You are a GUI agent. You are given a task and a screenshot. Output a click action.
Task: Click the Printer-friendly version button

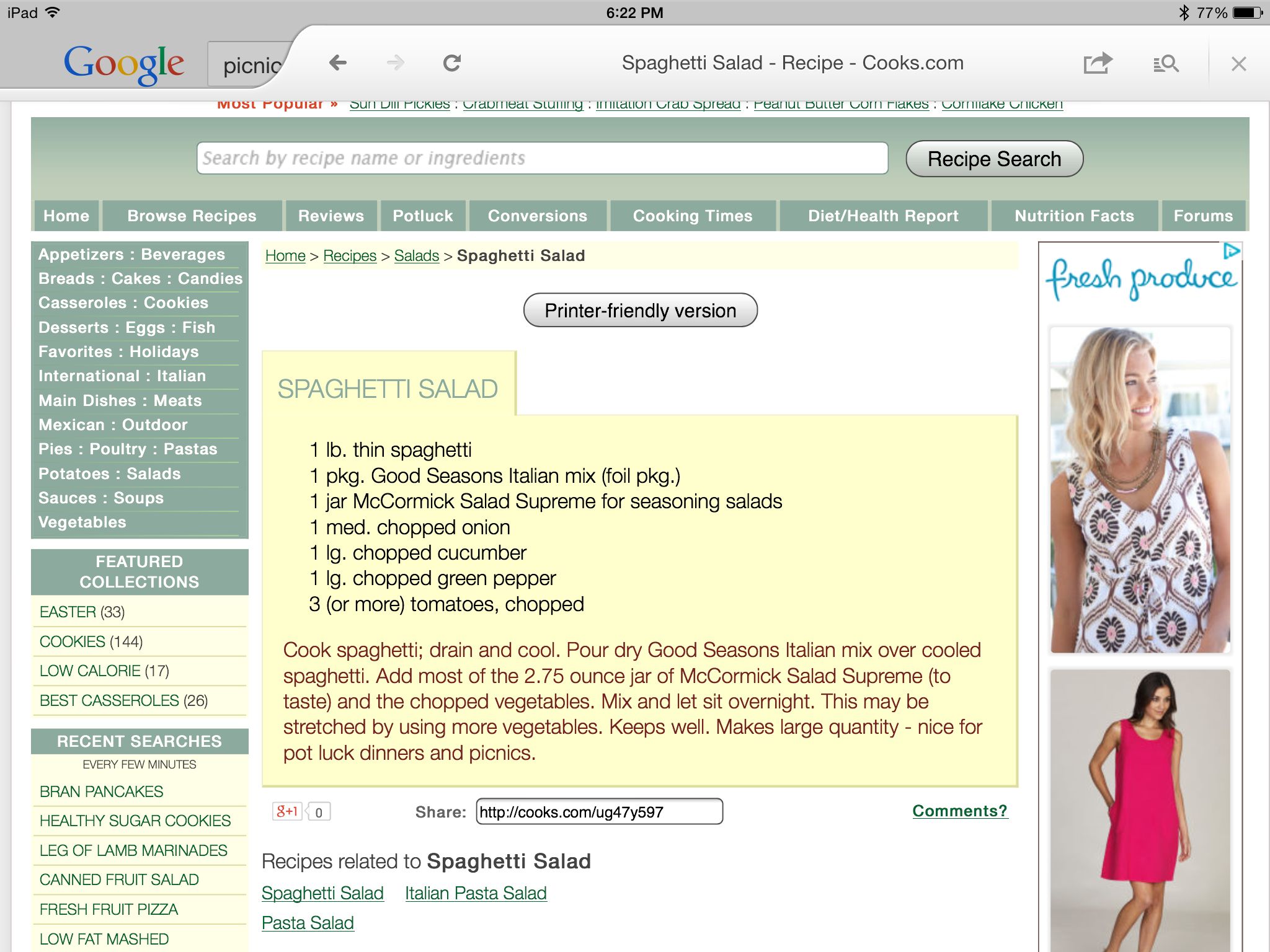pos(640,309)
